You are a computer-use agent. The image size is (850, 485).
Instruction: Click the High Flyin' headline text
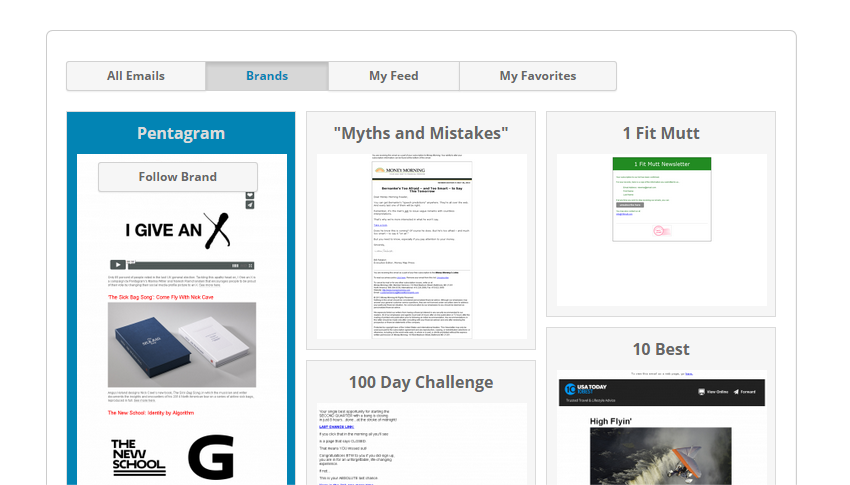point(611,421)
